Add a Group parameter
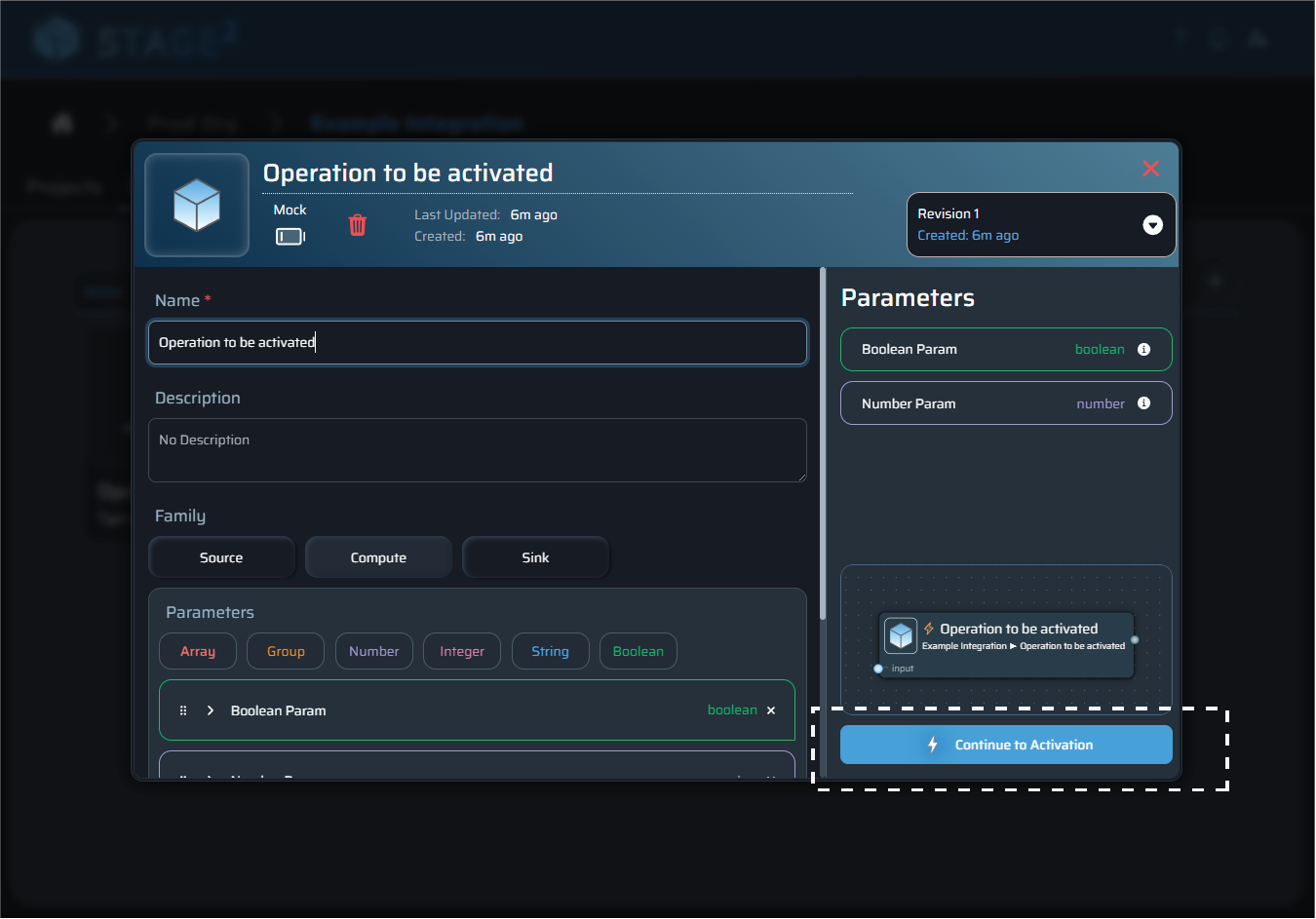The width and height of the screenshot is (1316, 919). 286,651
